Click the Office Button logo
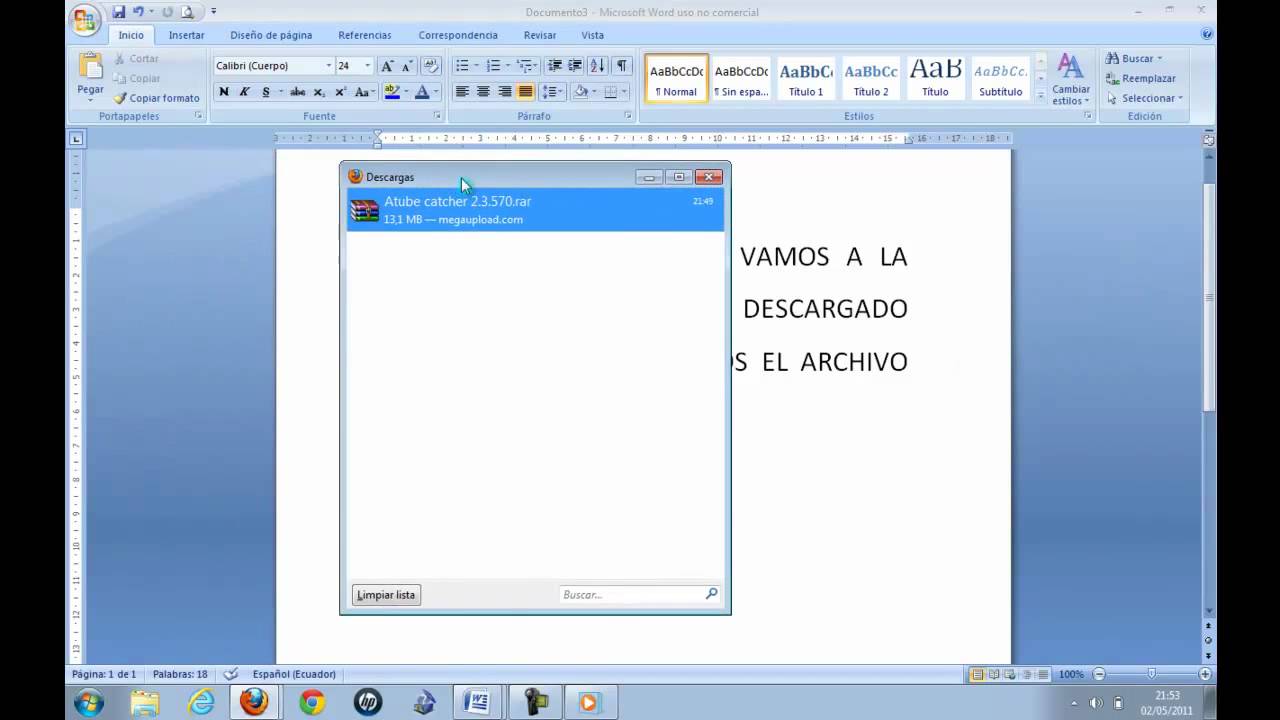 pos(86,19)
